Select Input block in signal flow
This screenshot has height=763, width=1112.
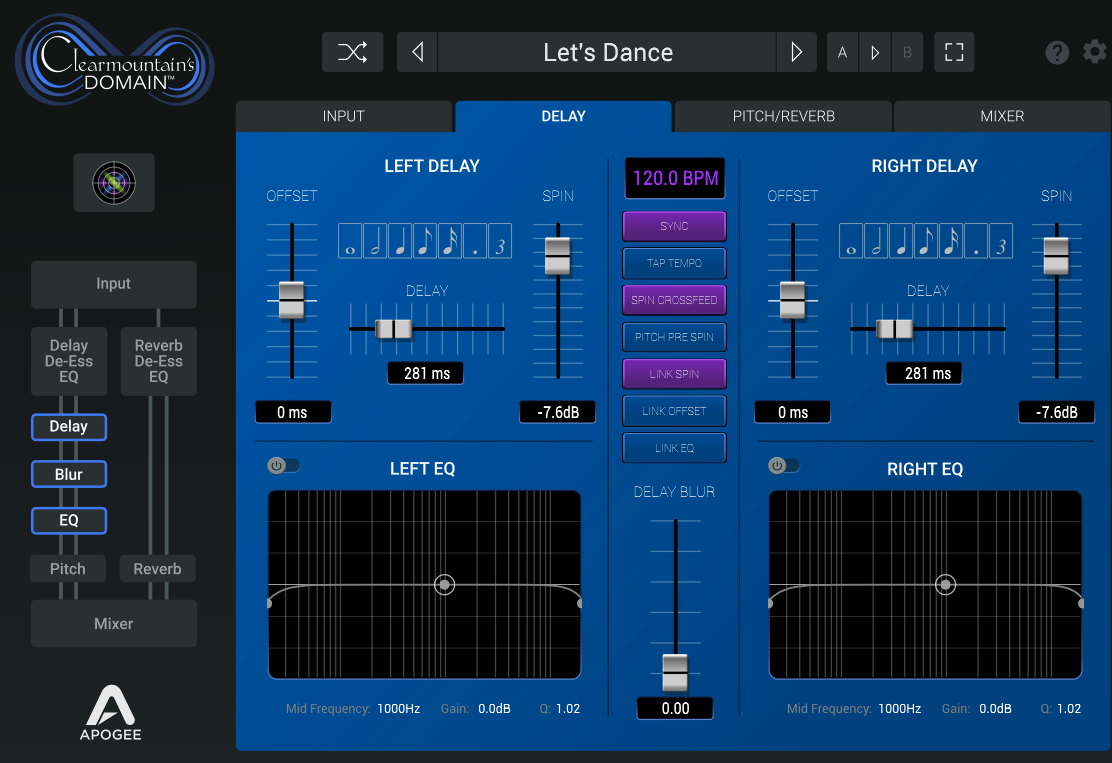click(113, 284)
